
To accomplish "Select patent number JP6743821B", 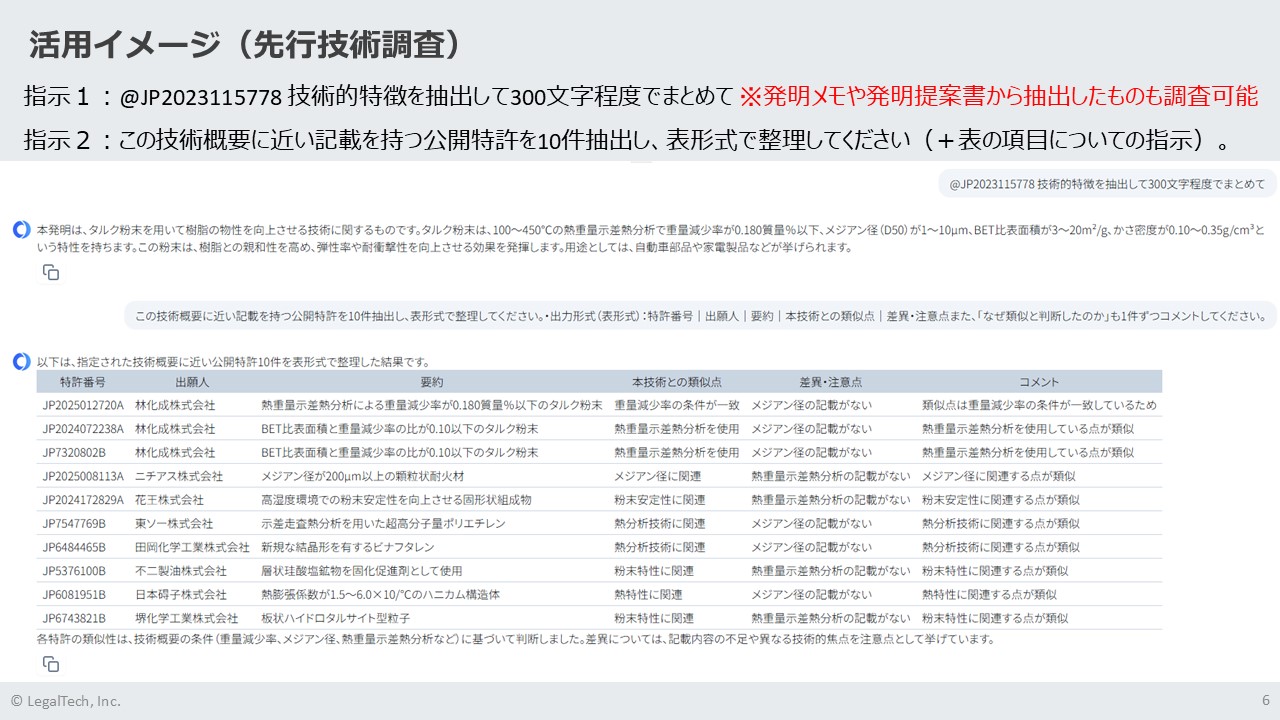I will coord(74,618).
